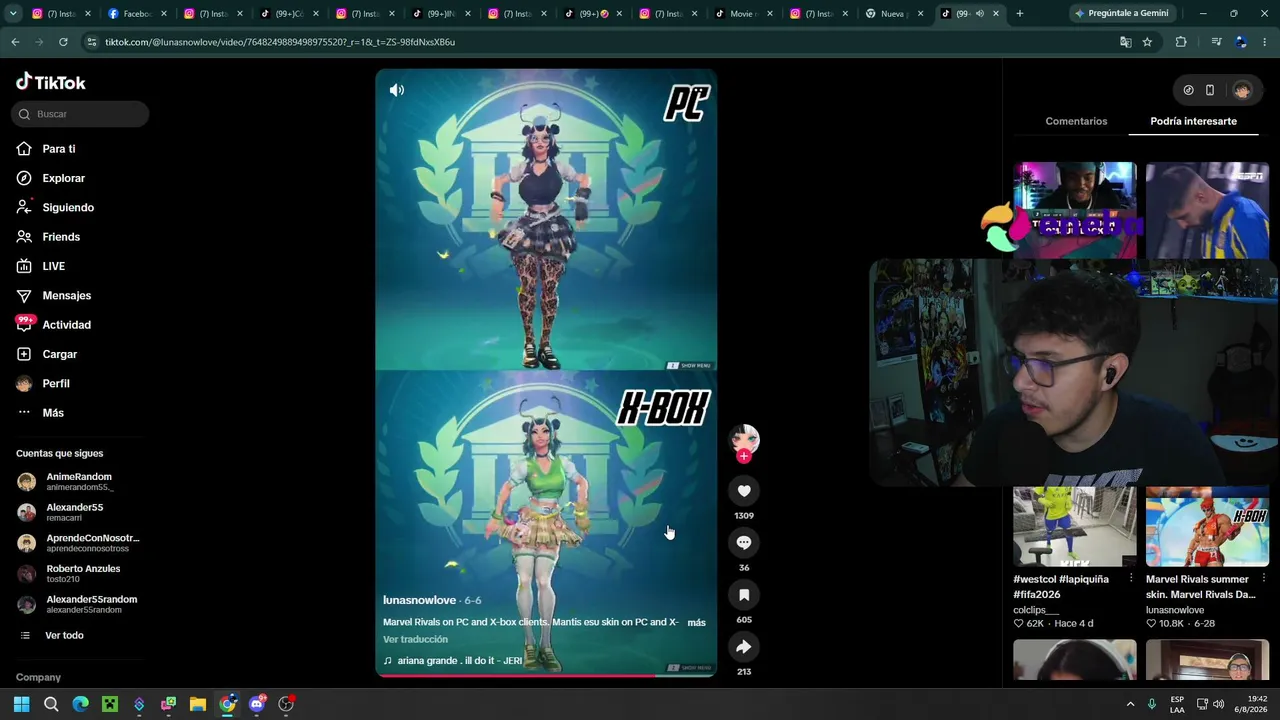This screenshot has width=1280, height=720.
Task: Mute the video with the speaker icon
Action: [x=397, y=90]
